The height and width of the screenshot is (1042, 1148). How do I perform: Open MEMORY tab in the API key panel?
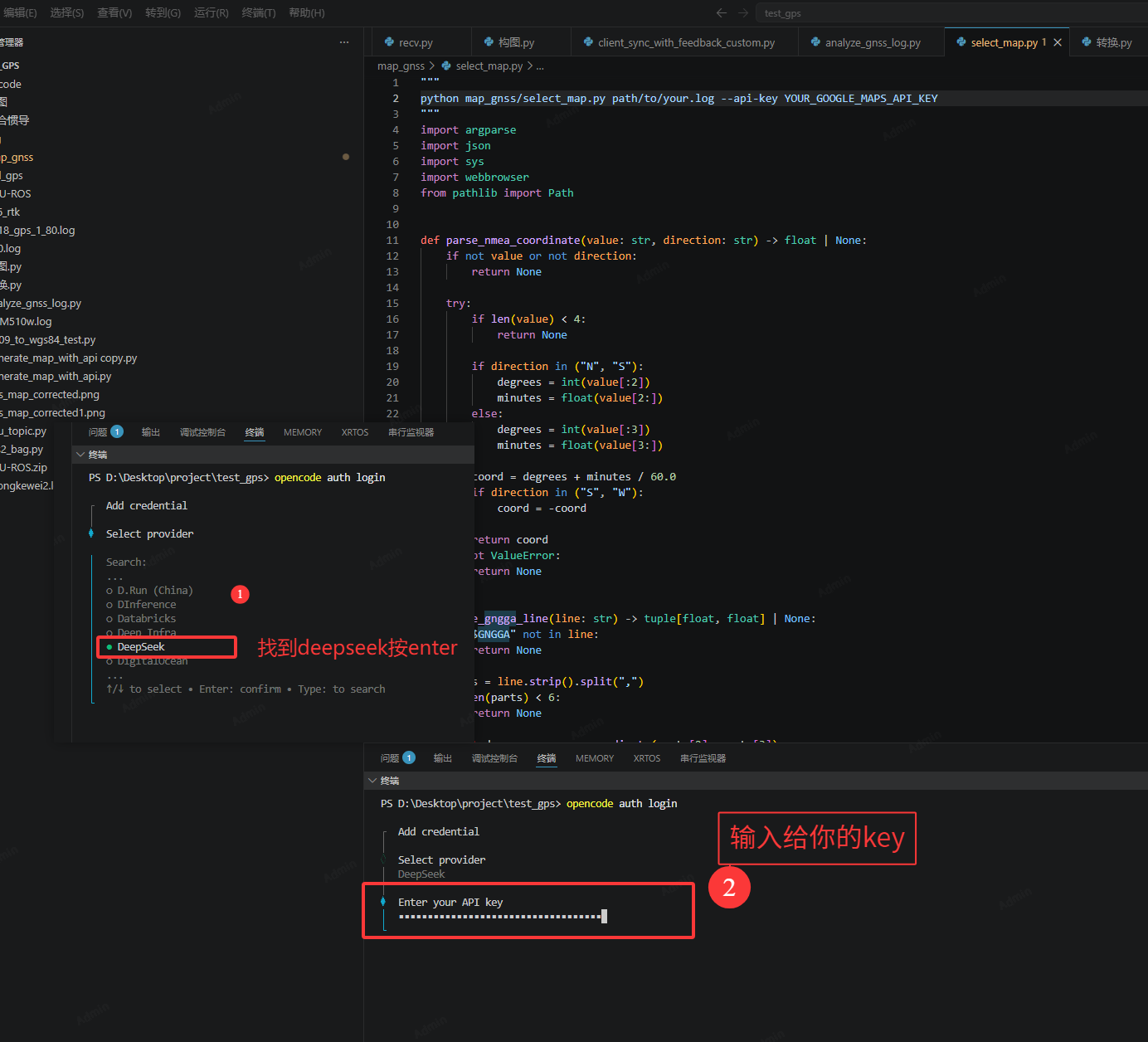[595, 758]
